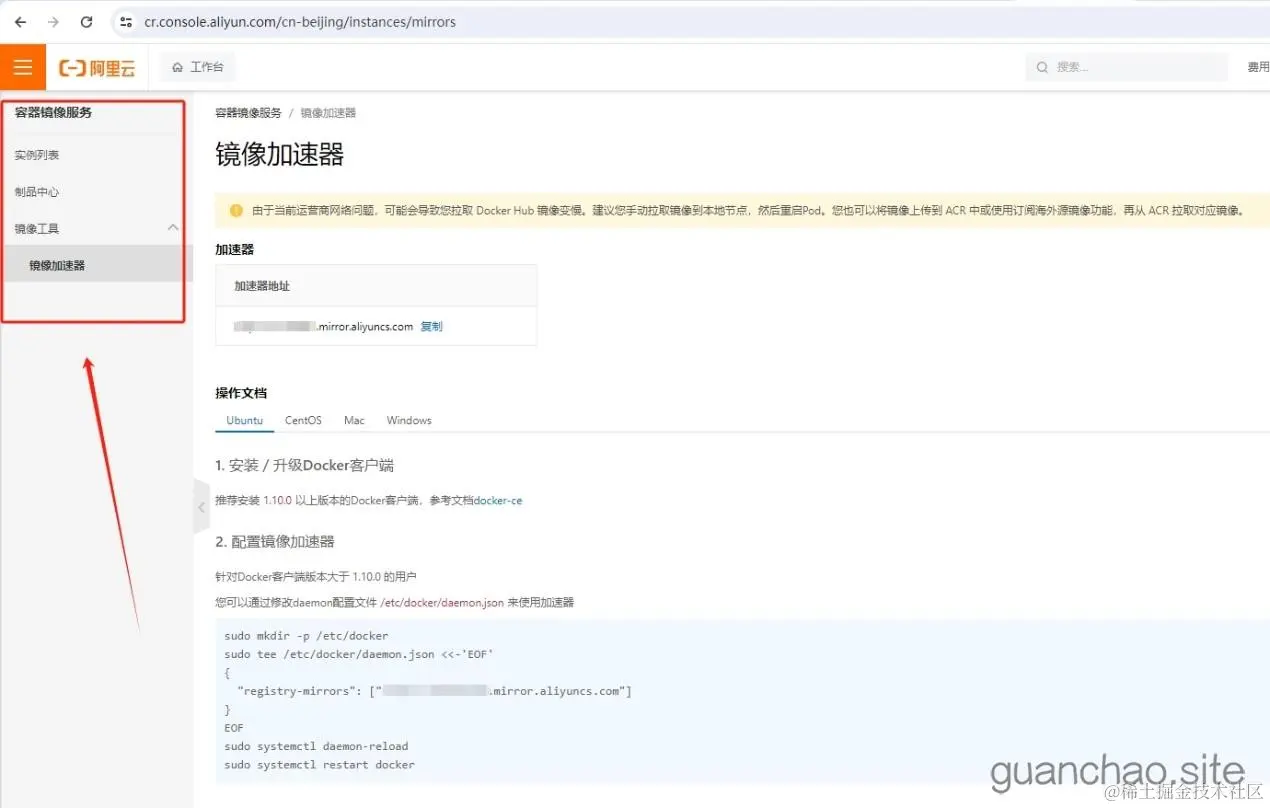Click the 镜像加速器 breadcrumb
The width and height of the screenshot is (1270, 808).
coord(328,113)
